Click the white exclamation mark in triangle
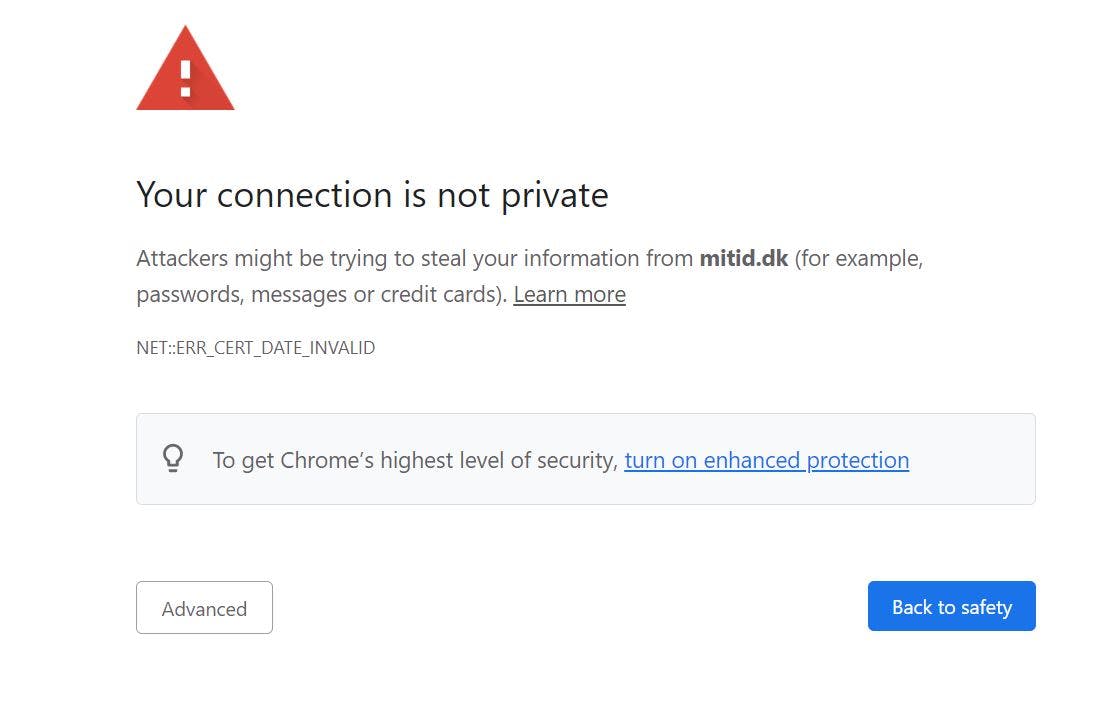The image size is (1110, 701). tap(185, 77)
